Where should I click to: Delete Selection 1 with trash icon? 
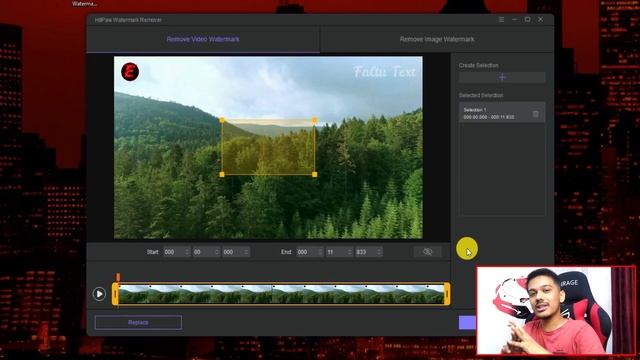536,114
